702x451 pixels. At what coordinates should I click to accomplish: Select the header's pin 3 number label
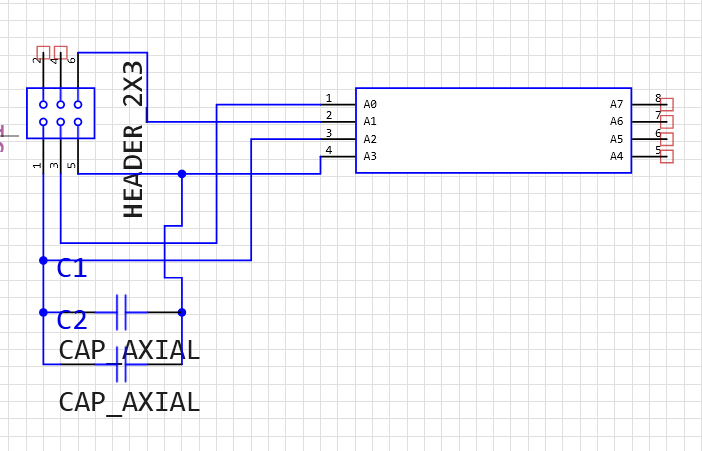coord(54,165)
